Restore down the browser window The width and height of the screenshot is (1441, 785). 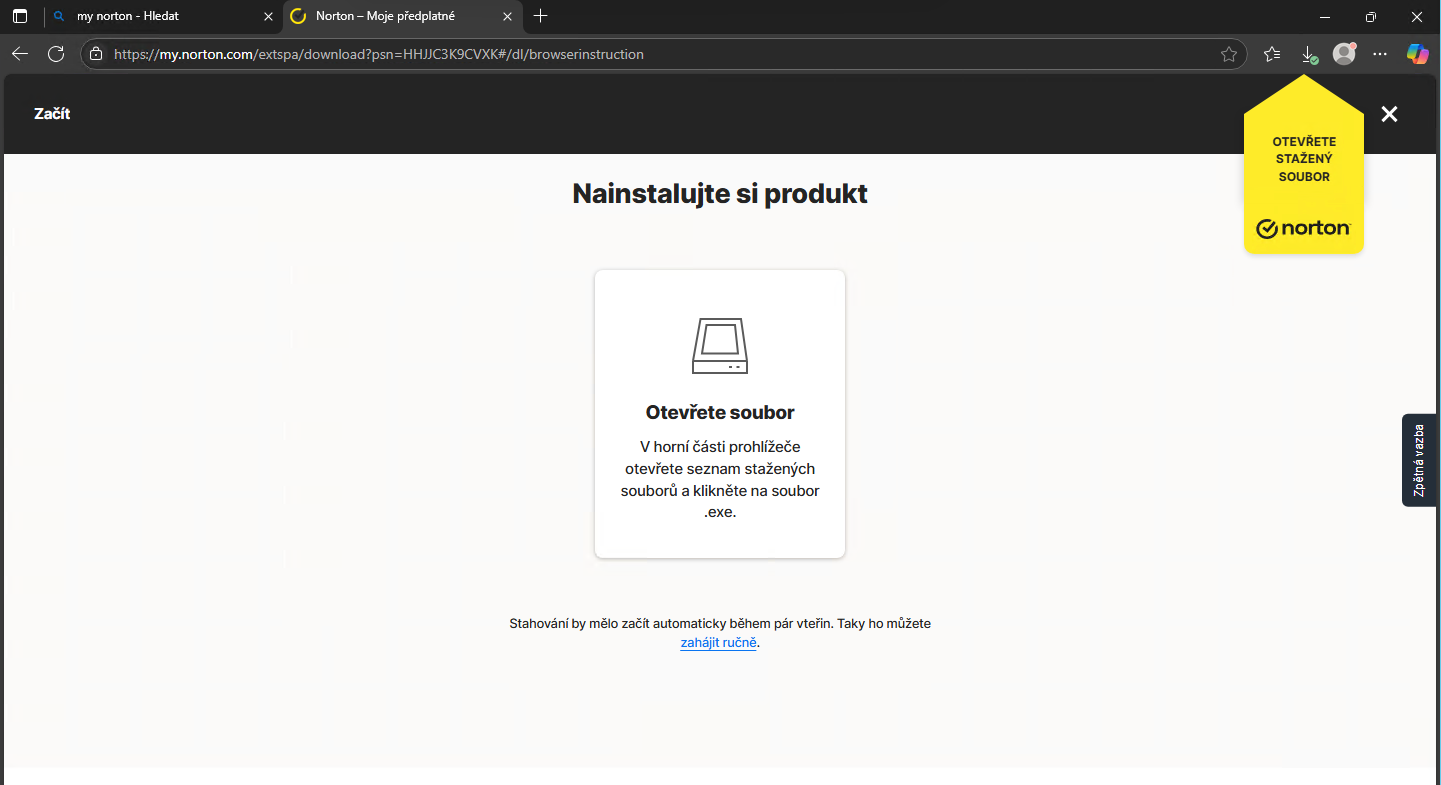tap(1371, 16)
